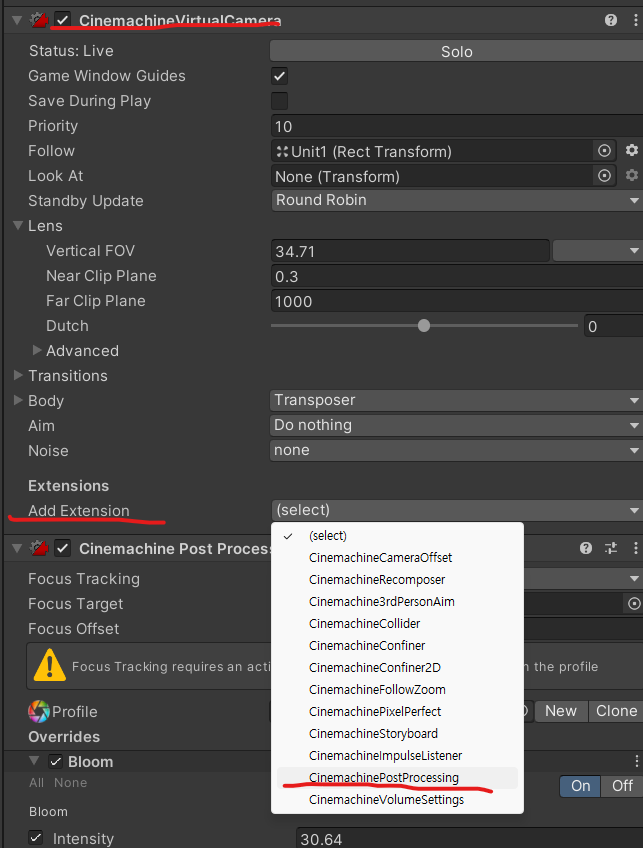Click the Dutch slider handle
Viewport: 643px width, 848px height.
click(424, 326)
